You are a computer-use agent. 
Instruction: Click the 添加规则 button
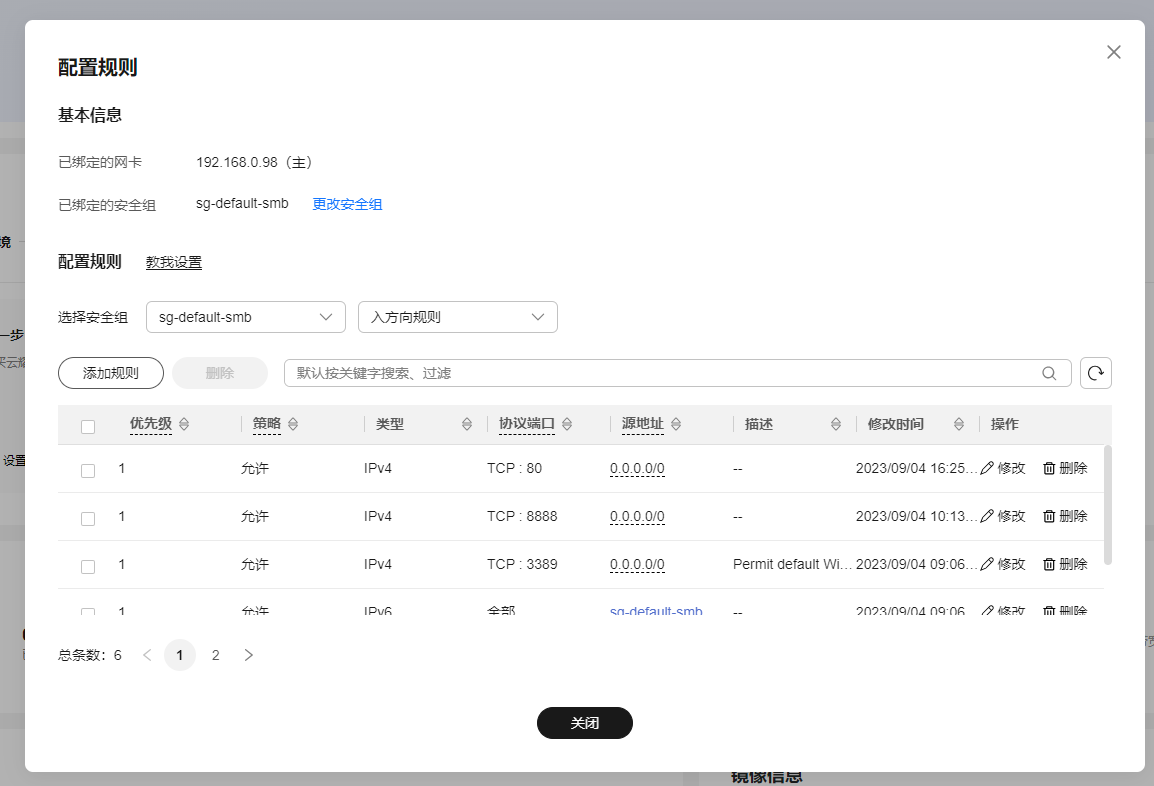pos(110,372)
